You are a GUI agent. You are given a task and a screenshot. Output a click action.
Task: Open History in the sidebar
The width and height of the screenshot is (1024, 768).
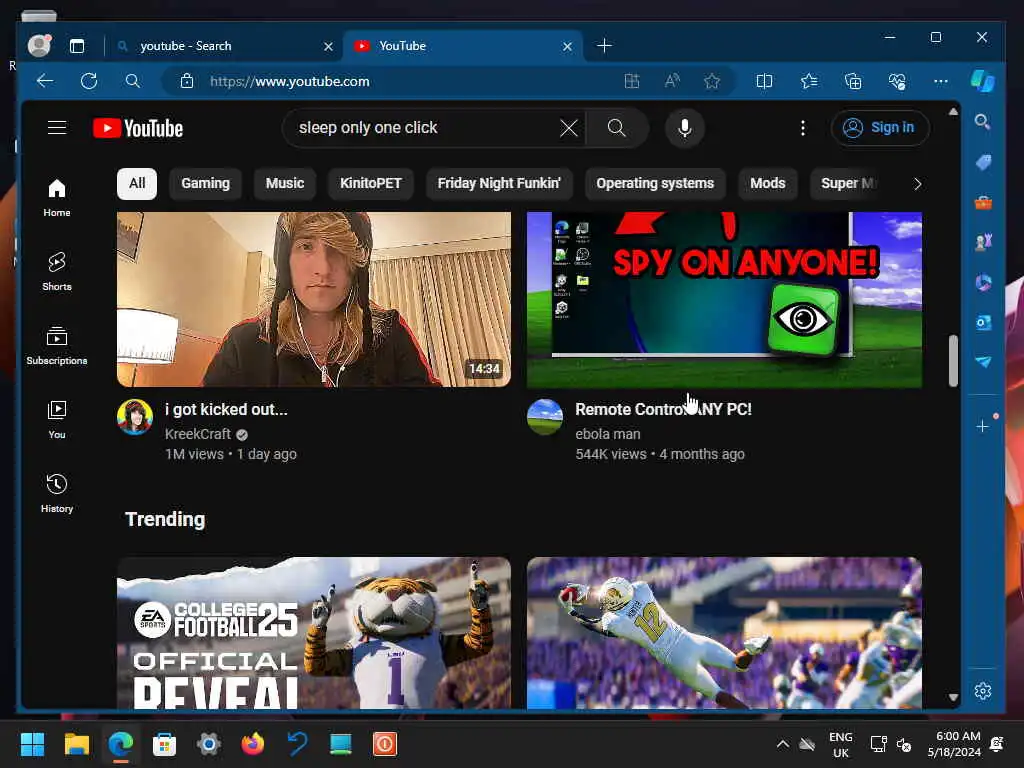click(x=57, y=493)
